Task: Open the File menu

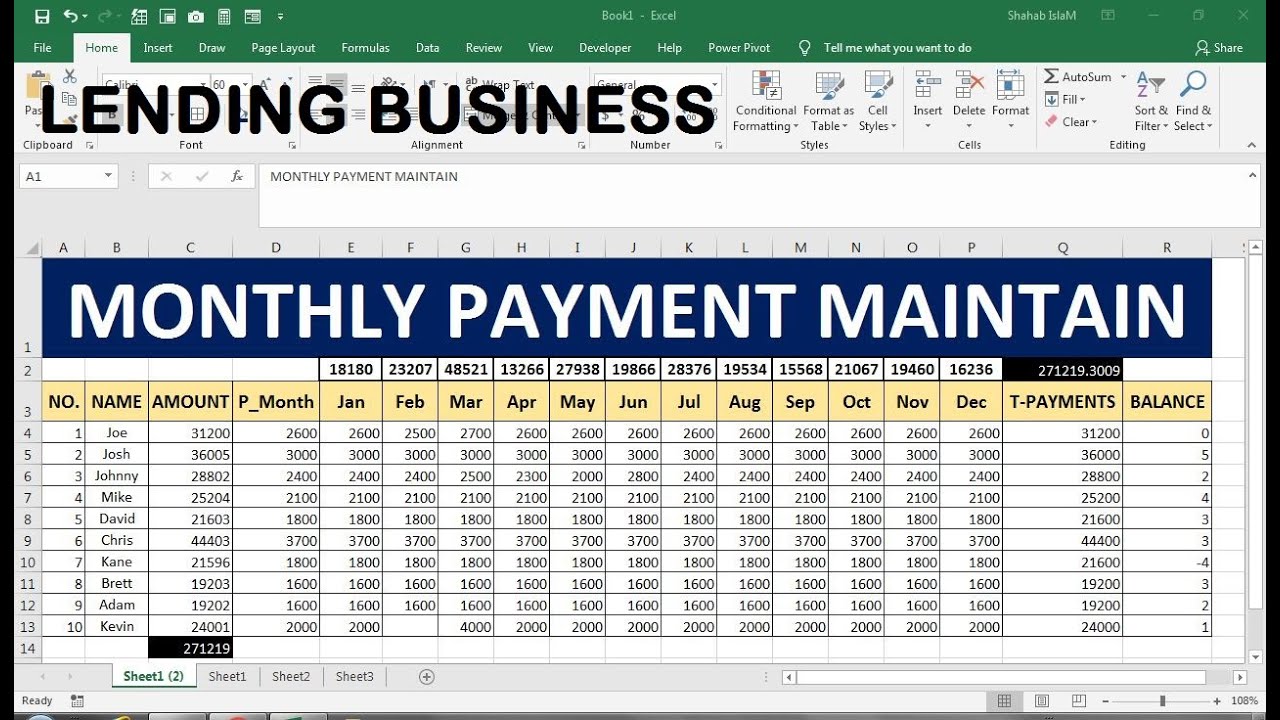Action: point(42,48)
